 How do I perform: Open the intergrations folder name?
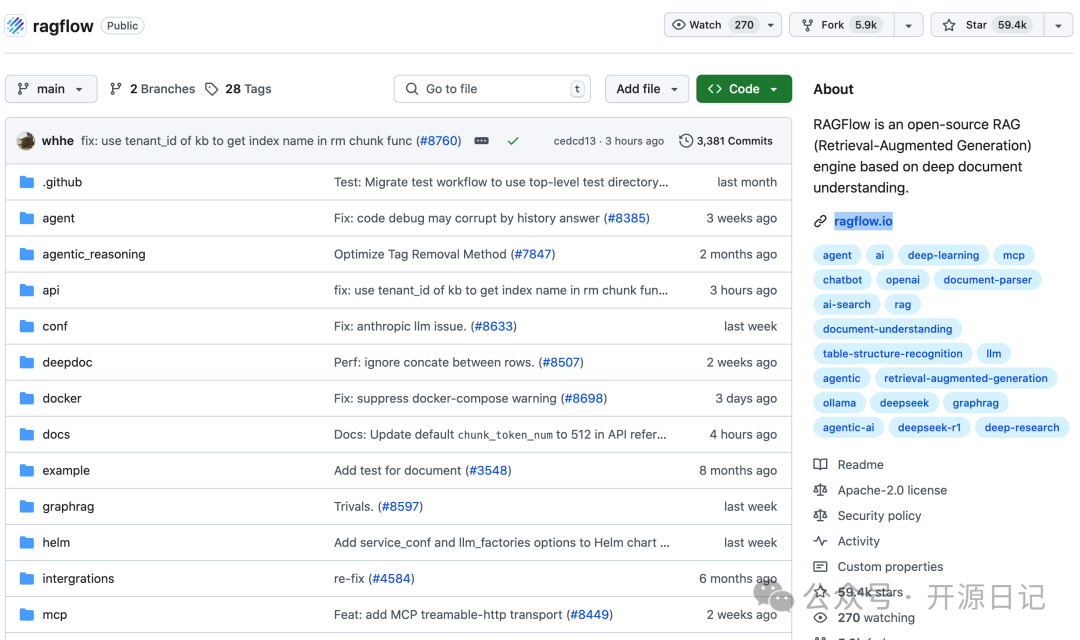coord(79,579)
